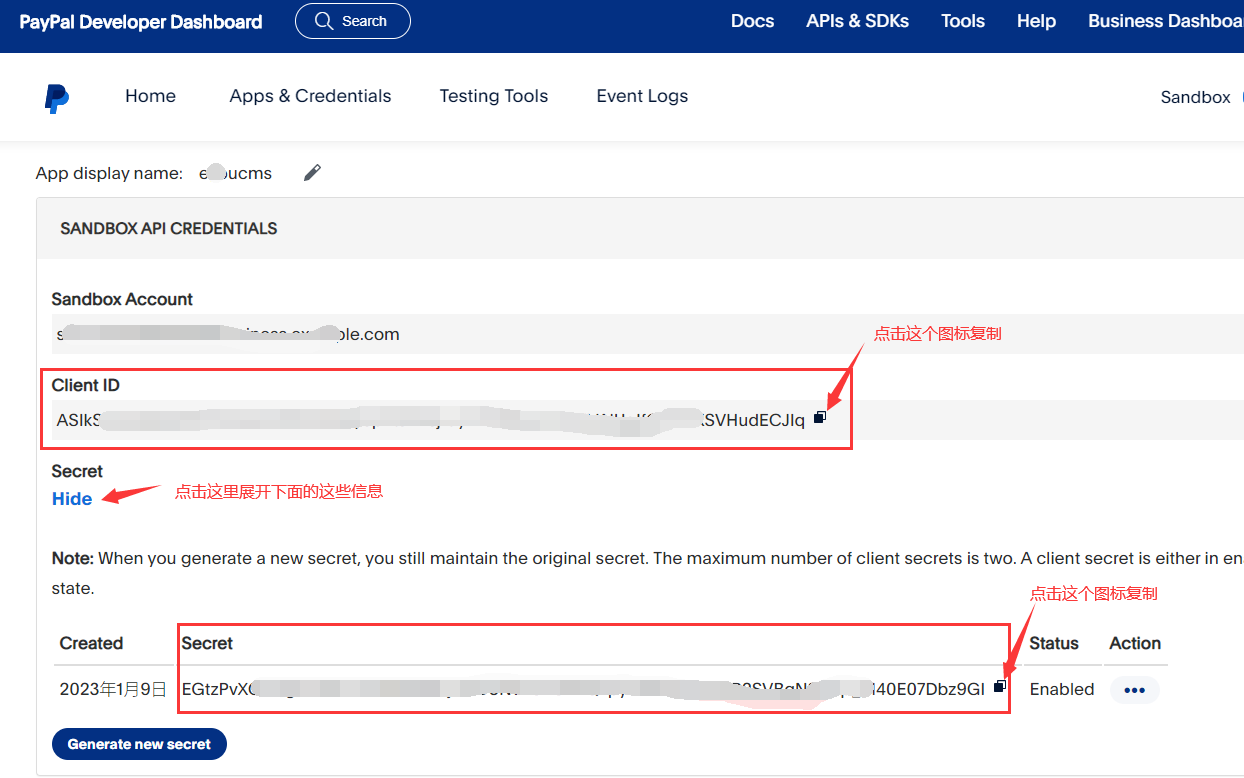Screen dimensions: 1244x778
Task: Click the 2023年1月9日 created date
Action: click(x=113, y=689)
